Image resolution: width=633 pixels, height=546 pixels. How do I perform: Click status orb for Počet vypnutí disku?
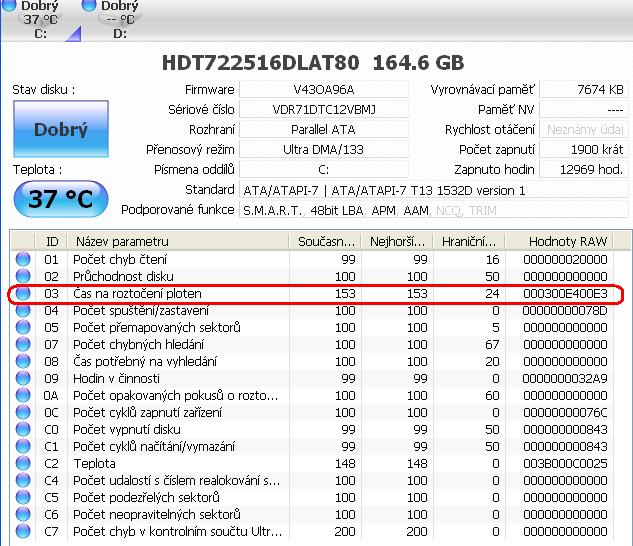click(23, 429)
